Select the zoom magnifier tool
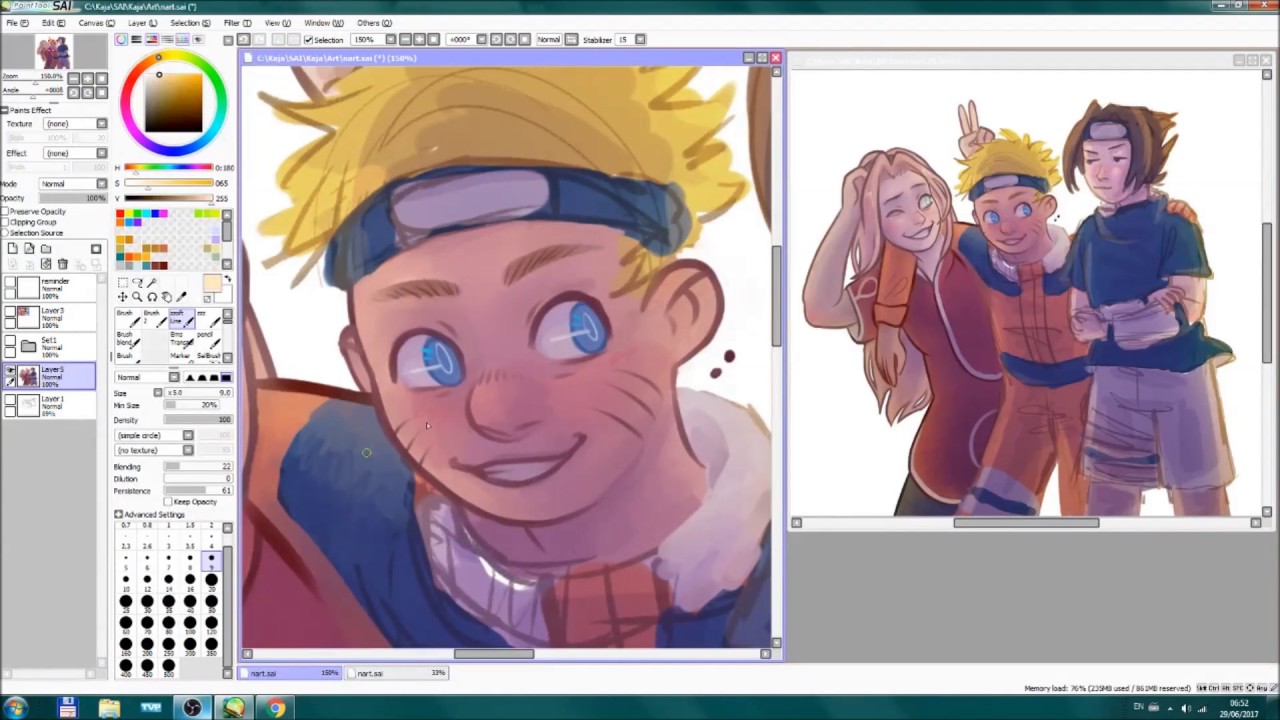 [x=137, y=297]
